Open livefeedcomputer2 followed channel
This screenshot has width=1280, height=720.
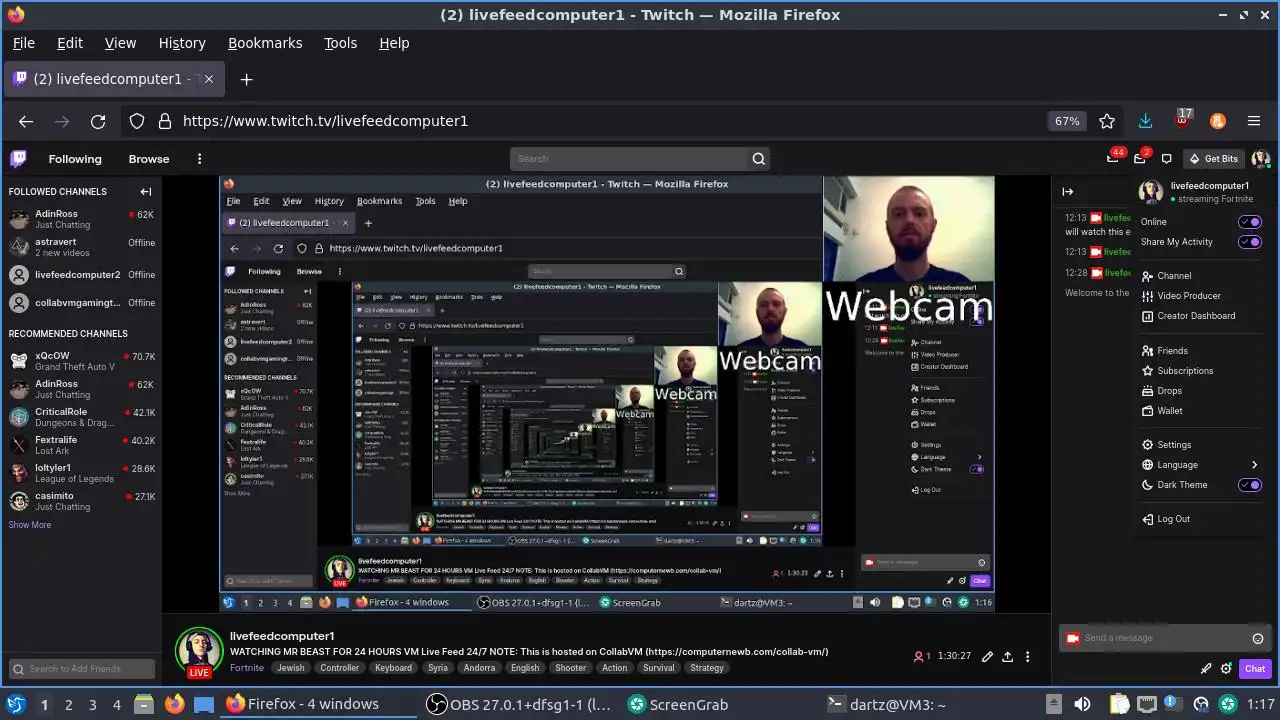click(x=80, y=275)
